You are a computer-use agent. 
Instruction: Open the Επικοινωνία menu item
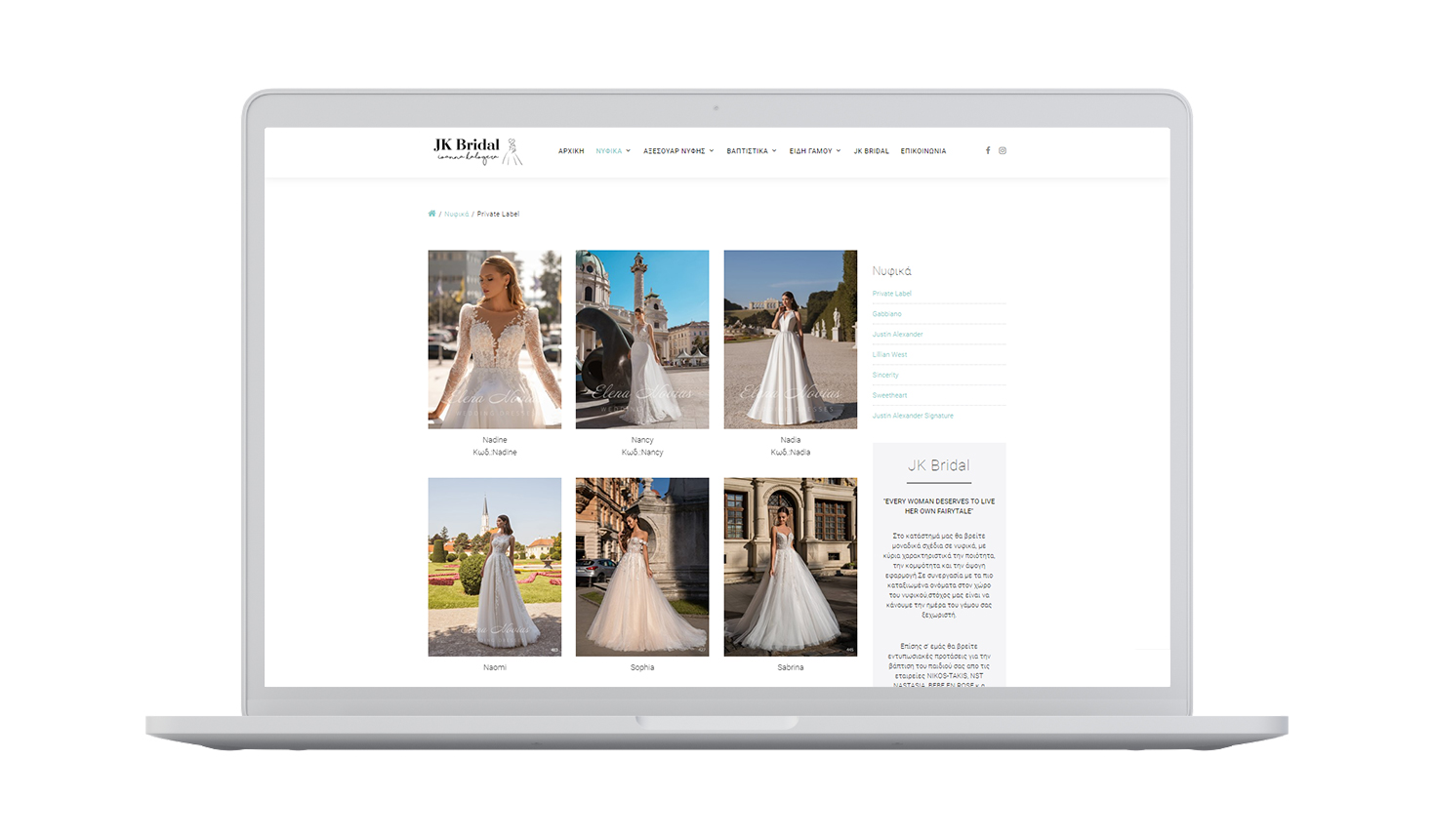coord(922,151)
